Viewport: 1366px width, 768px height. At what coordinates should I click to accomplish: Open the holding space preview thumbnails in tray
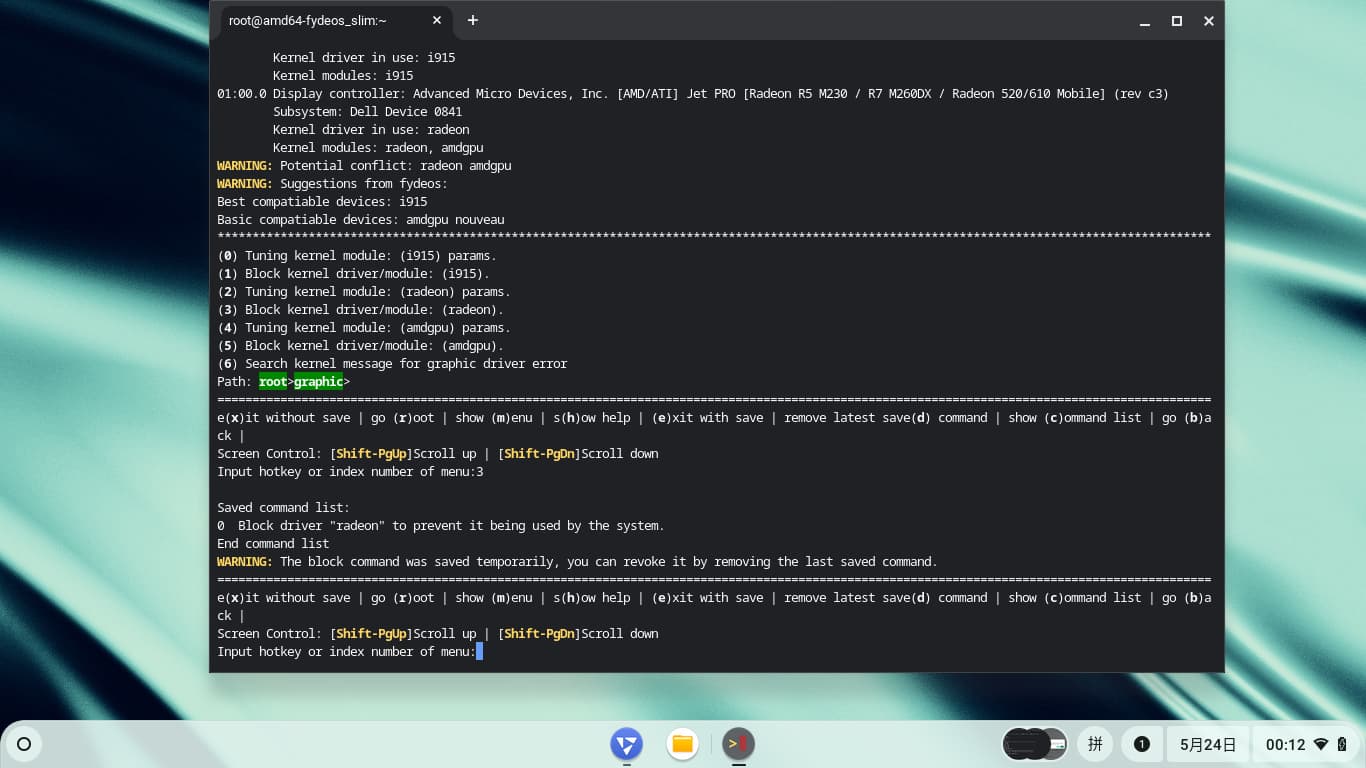click(x=1035, y=744)
